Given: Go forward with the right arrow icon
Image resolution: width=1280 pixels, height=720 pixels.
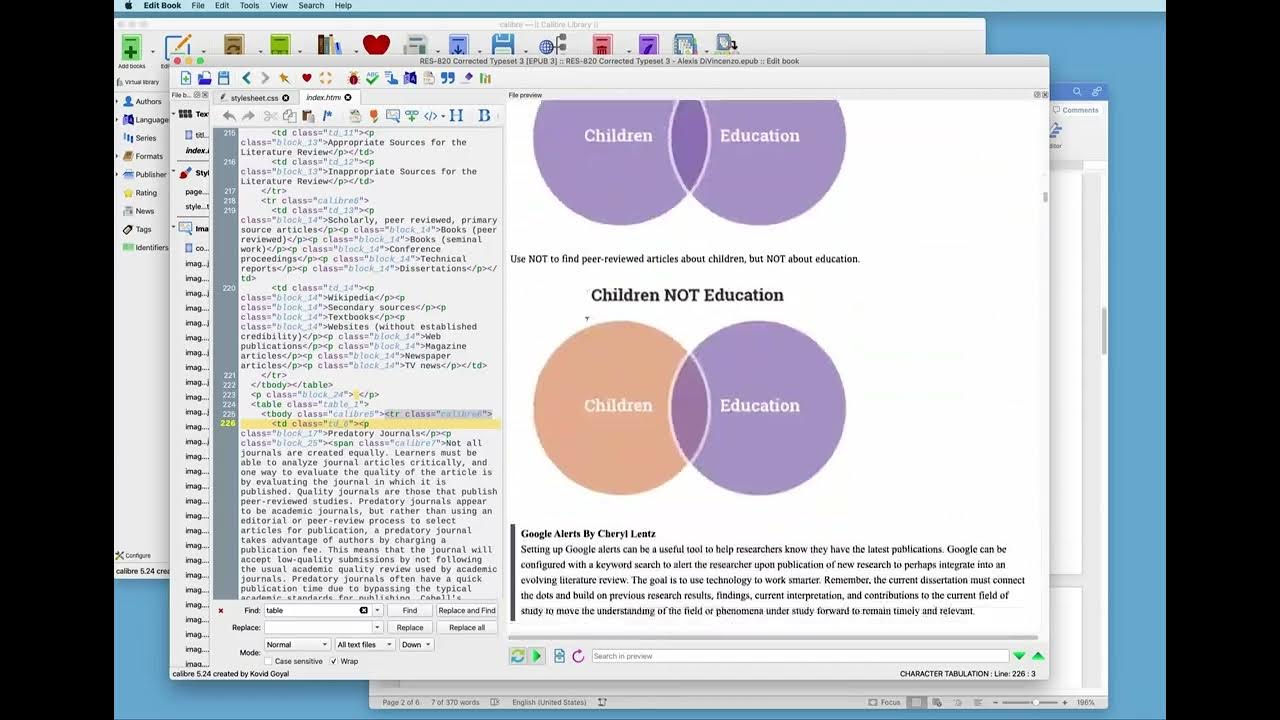Looking at the screenshot, I should point(265,78).
